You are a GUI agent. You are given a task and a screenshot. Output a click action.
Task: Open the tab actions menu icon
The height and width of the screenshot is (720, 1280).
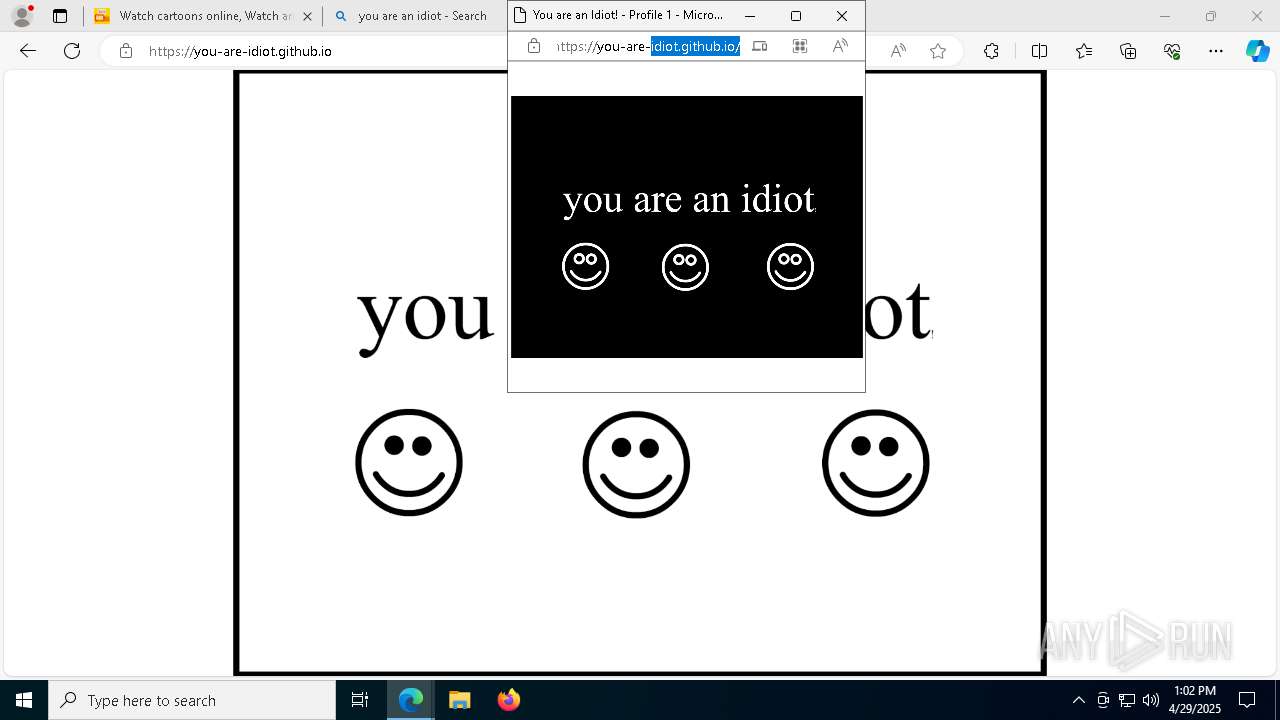(60, 16)
